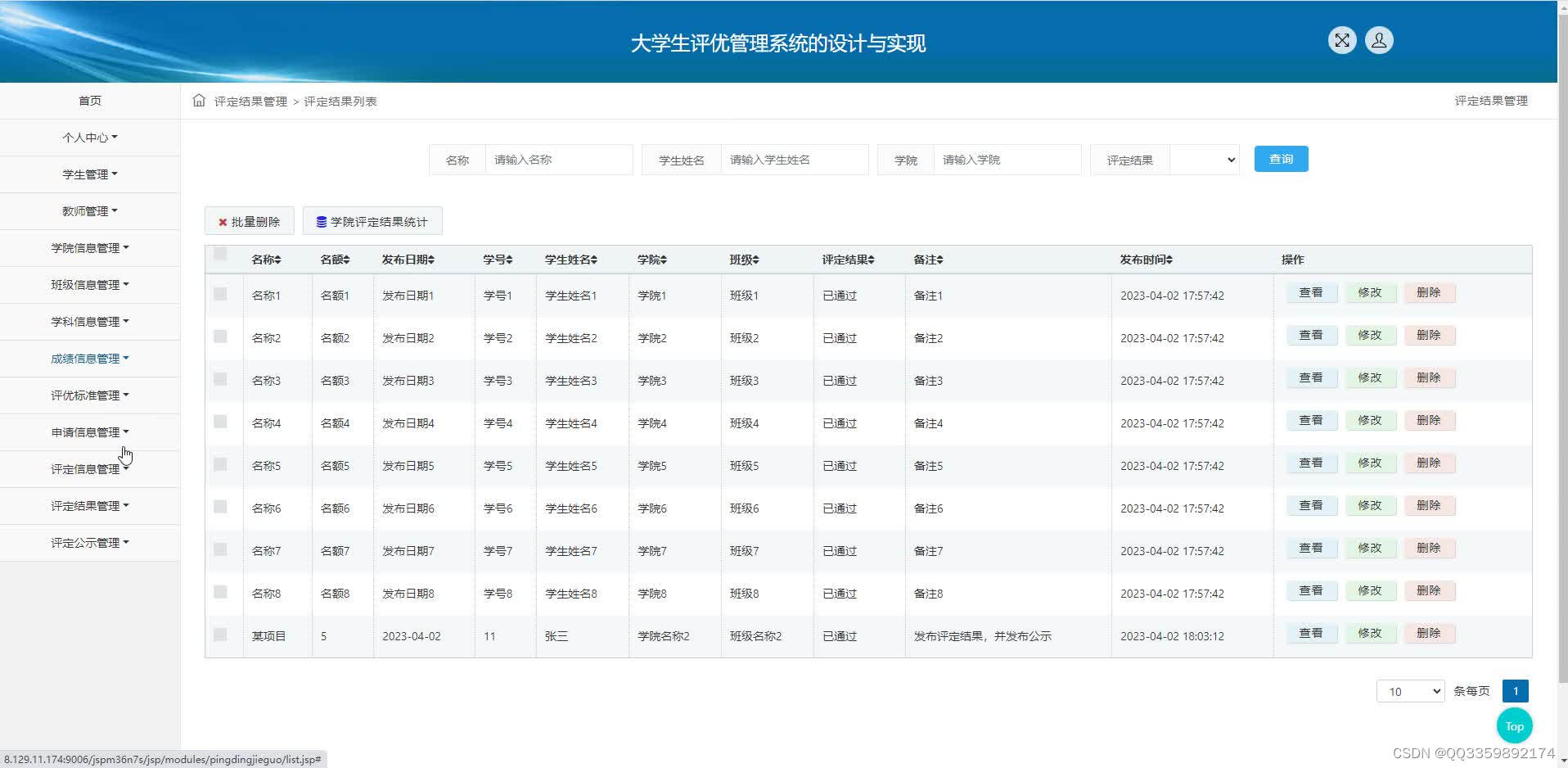Viewport: 1568px width, 768px height.
Task: Click 查看 for row 名称6
Action: [1311, 505]
